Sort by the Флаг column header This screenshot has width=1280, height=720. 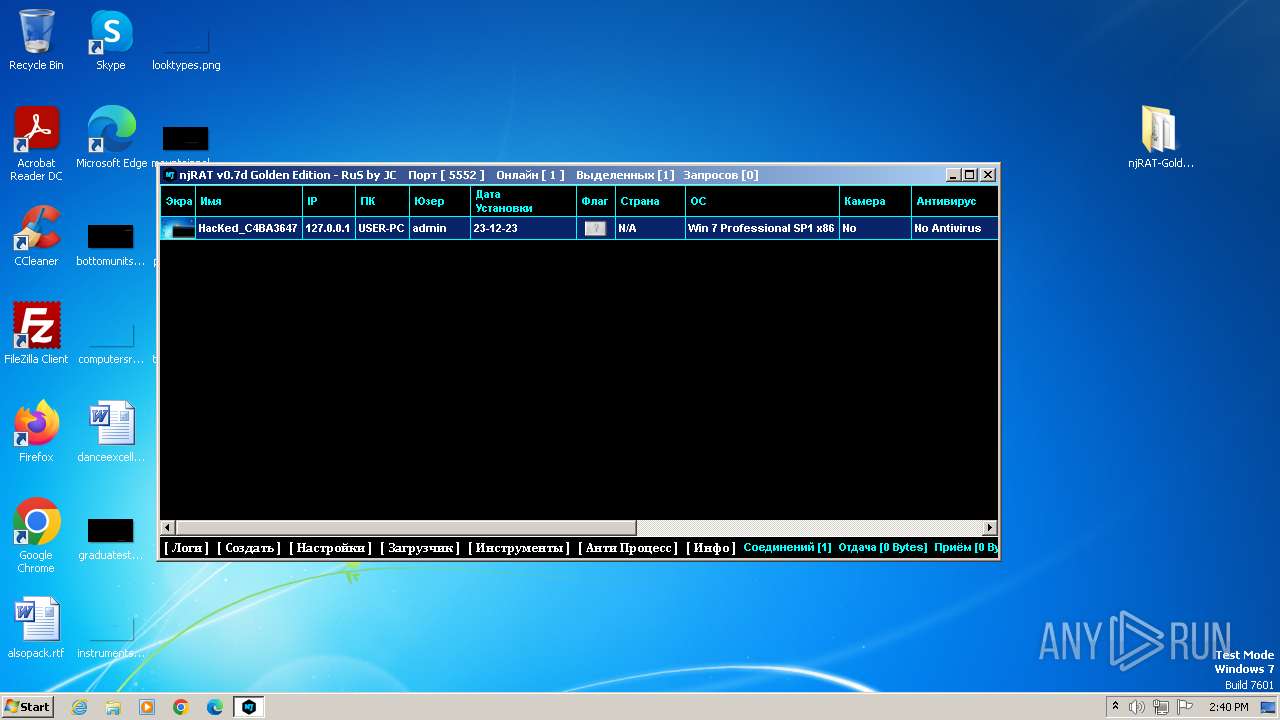tap(596, 201)
